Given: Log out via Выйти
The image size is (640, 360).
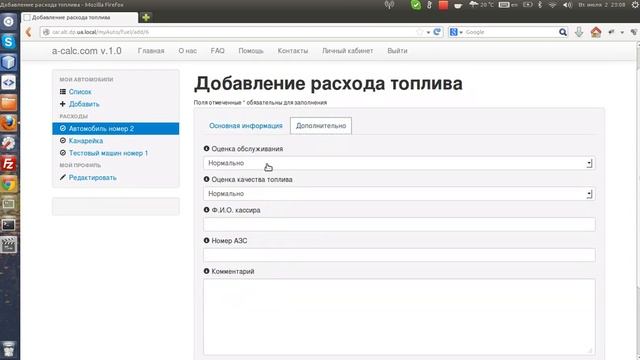Looking at the screenshot, I should click(397, 51).
